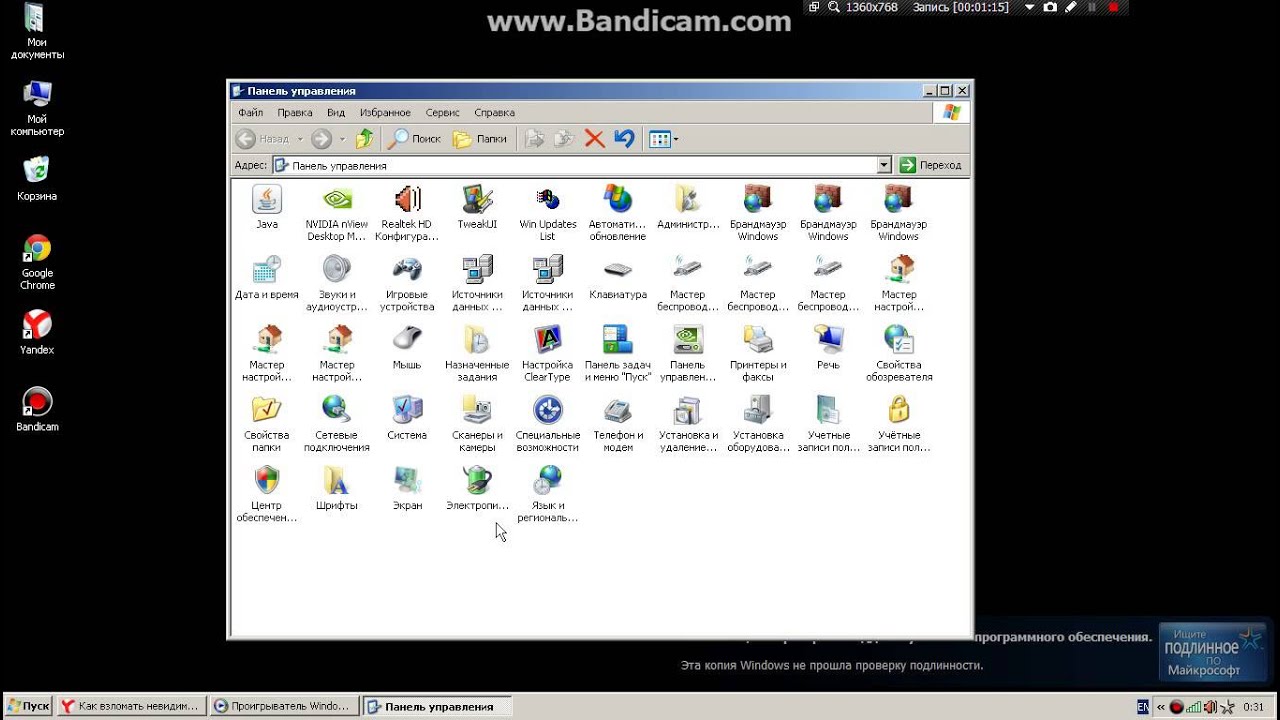Viewport: 1280px width, 720px height.
Task: Switch to Проигрыватель Windows taskbar item
Action: point(284,706)
